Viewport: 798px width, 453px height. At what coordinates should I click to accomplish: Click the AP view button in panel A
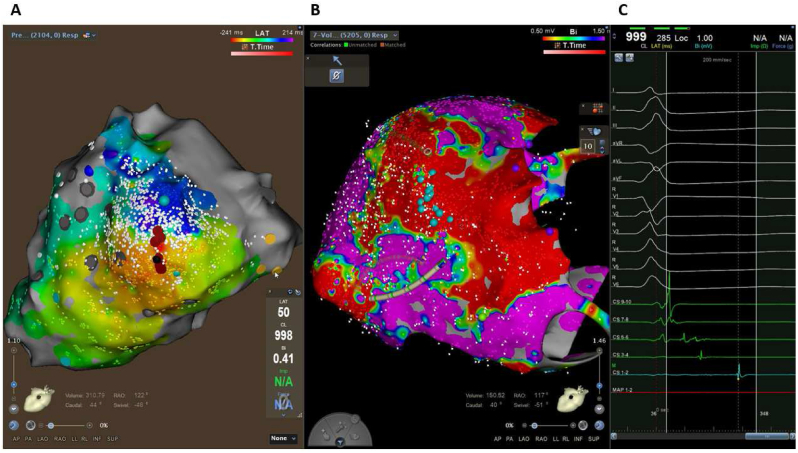pos(16,439)
